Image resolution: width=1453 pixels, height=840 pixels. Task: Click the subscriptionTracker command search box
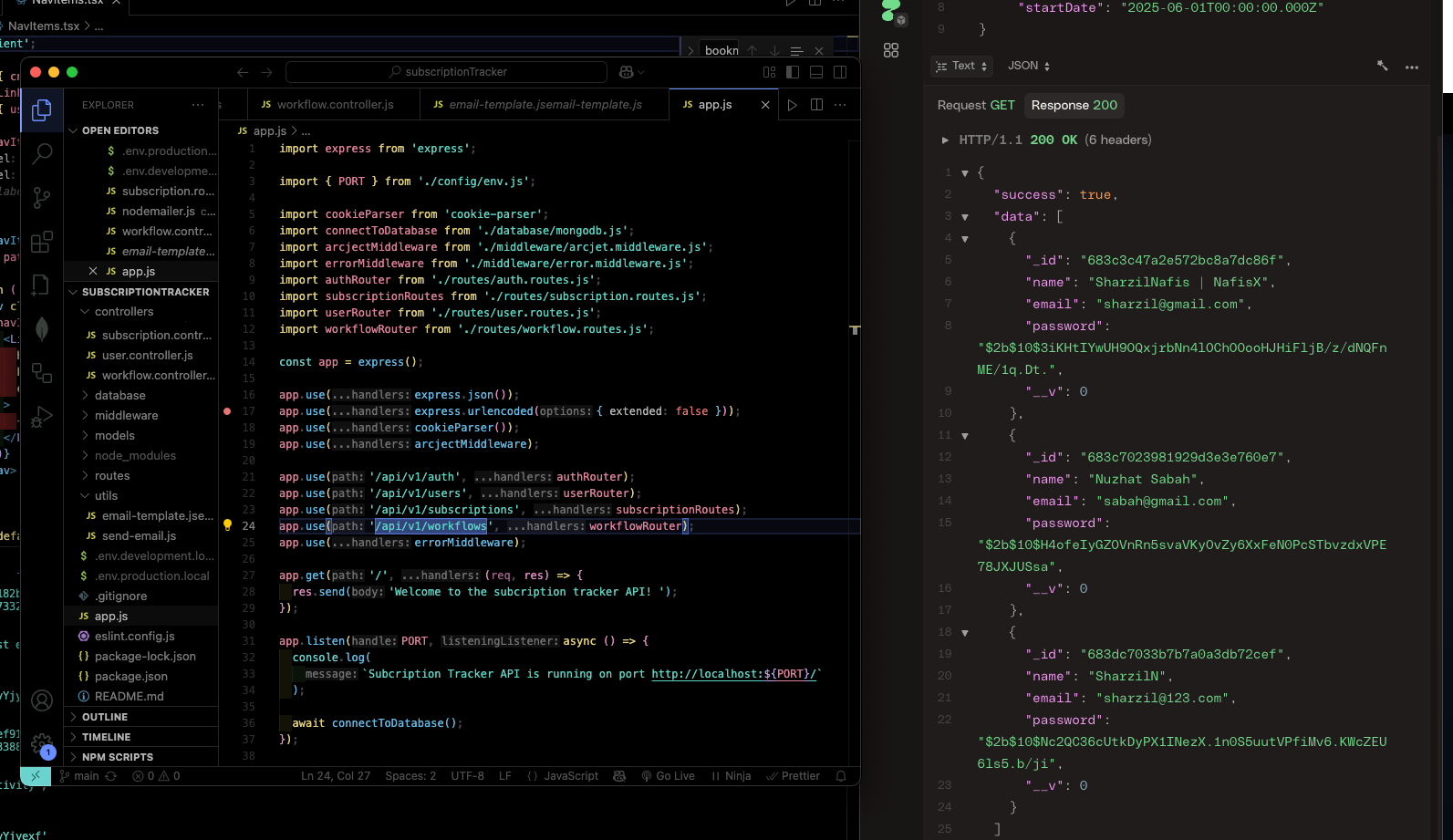point(447,72)
